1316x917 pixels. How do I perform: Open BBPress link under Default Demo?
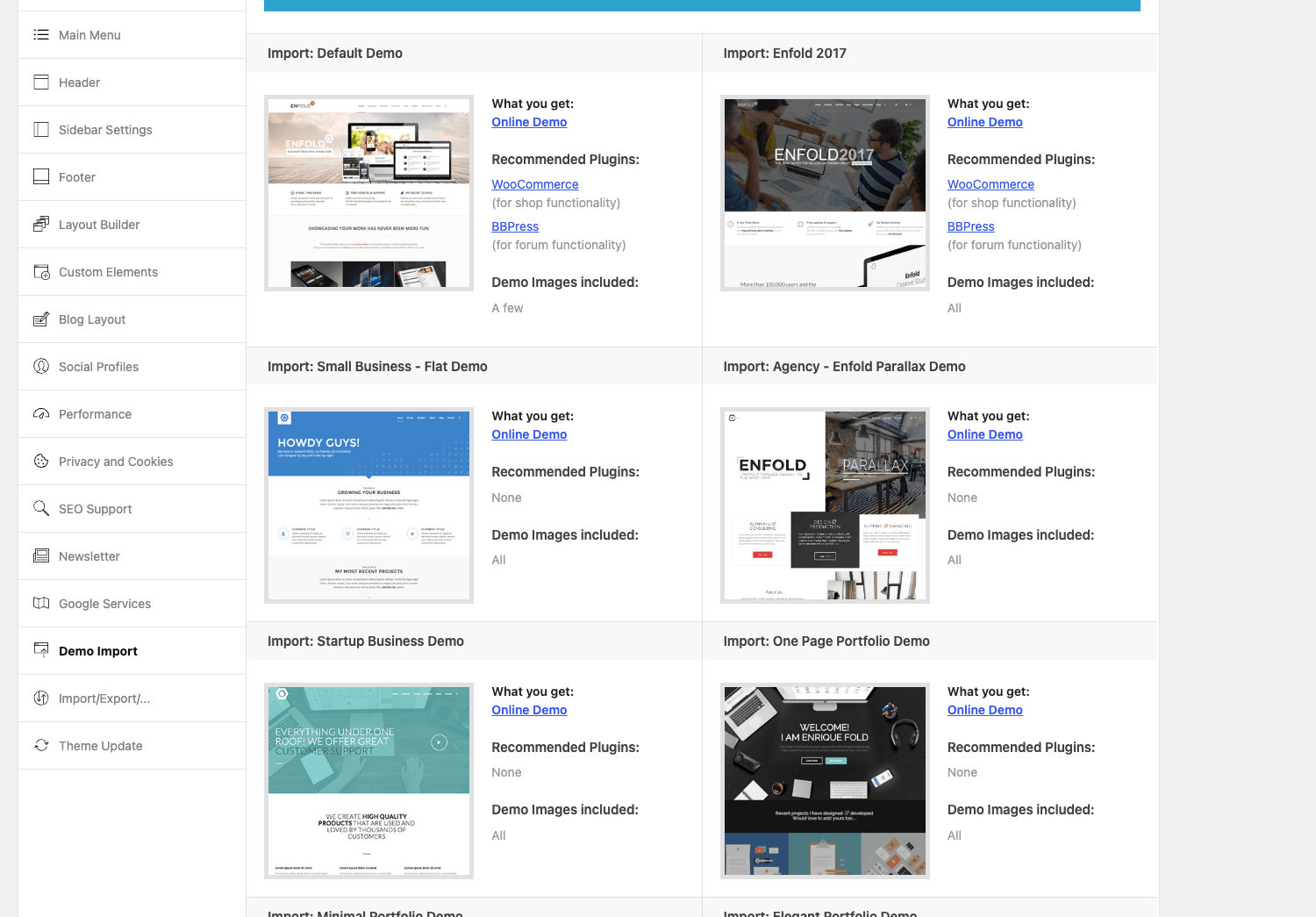(x=515, y=226)
